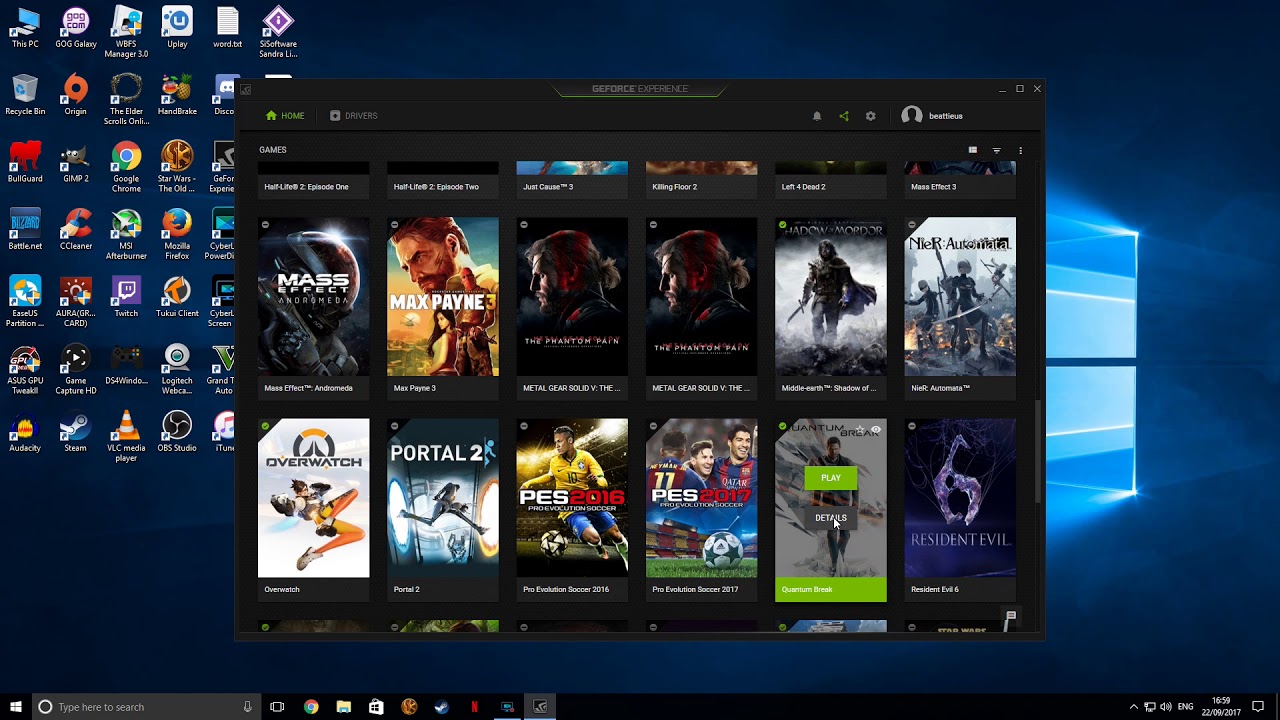Select VLC media player desktop icon
The width and height of the screenshot is (1280, 720).
click(126, 437)
